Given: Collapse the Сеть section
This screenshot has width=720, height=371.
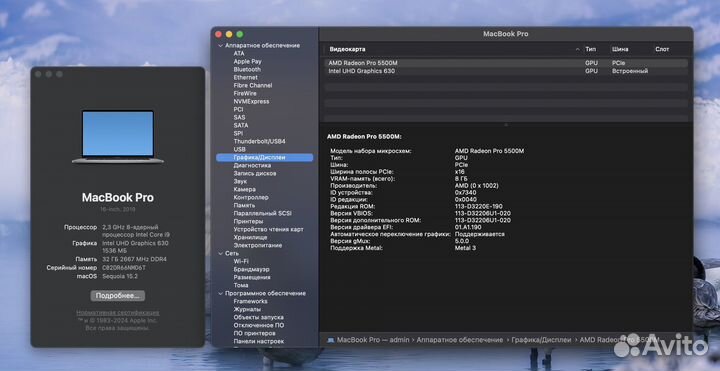Looking at the screenshot, I should [220, 253].
